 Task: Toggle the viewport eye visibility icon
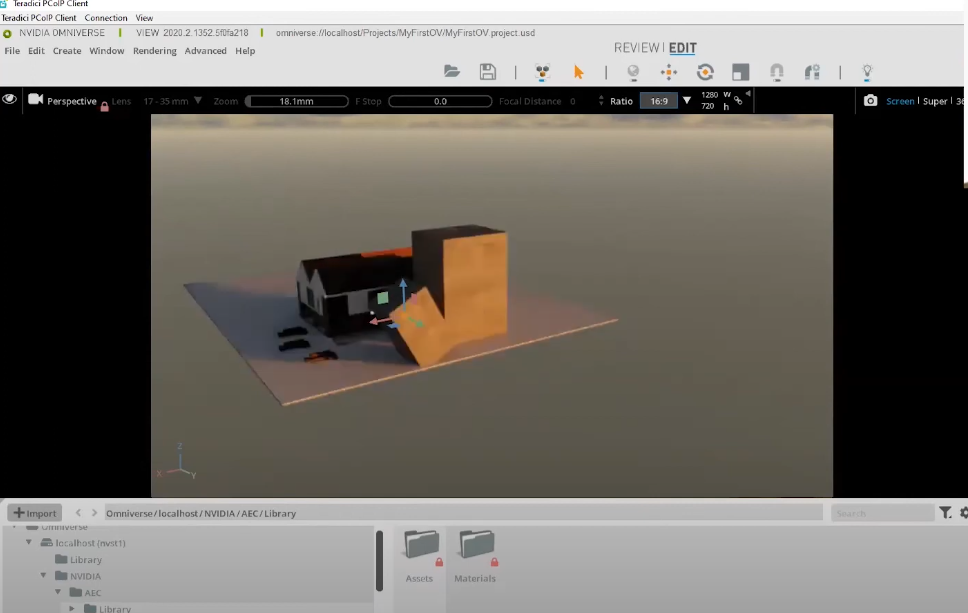pyautogui.click(x=9, y=99)
